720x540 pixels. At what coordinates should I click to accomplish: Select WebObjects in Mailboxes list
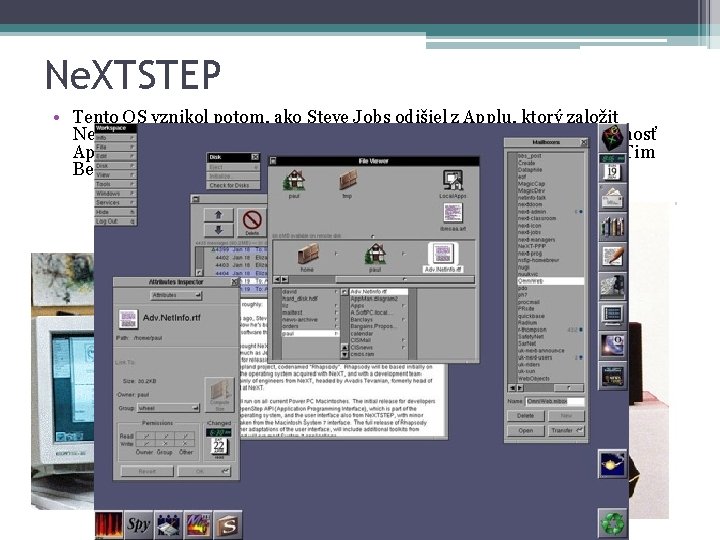click(x=551, y=378)
